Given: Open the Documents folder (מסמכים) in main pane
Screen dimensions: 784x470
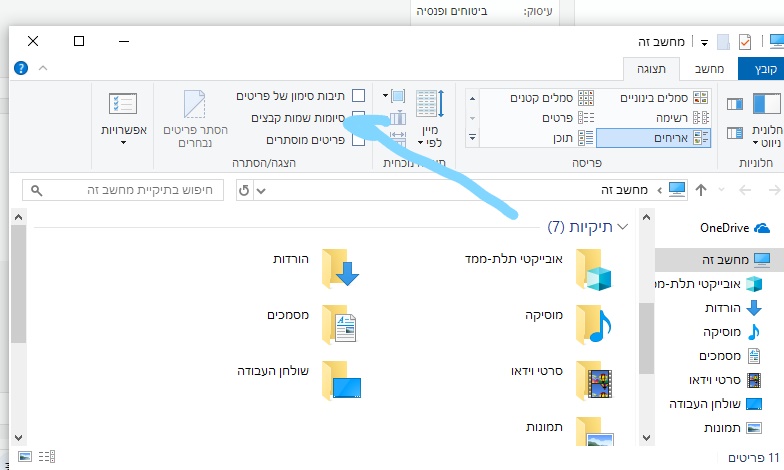Looking at the screenshot, I should click(x=313, y=325).
